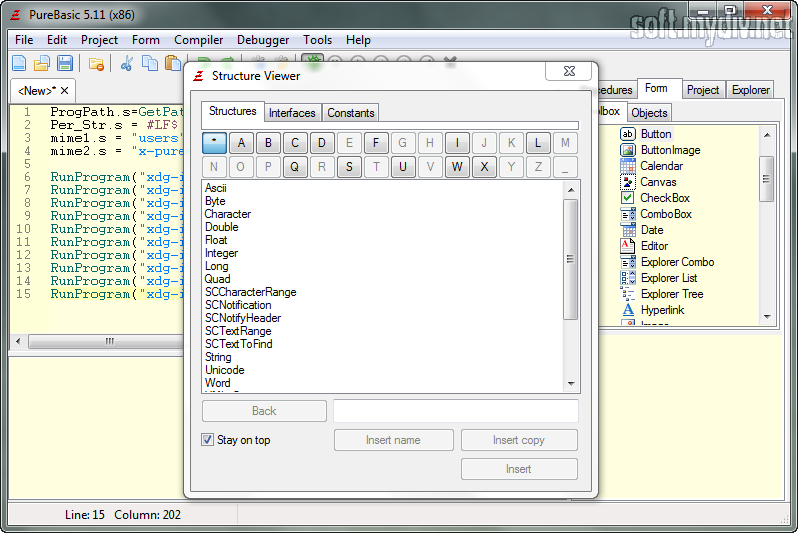
Task: Select the Explorer Tree gadget icon
Action: point(628,294)
